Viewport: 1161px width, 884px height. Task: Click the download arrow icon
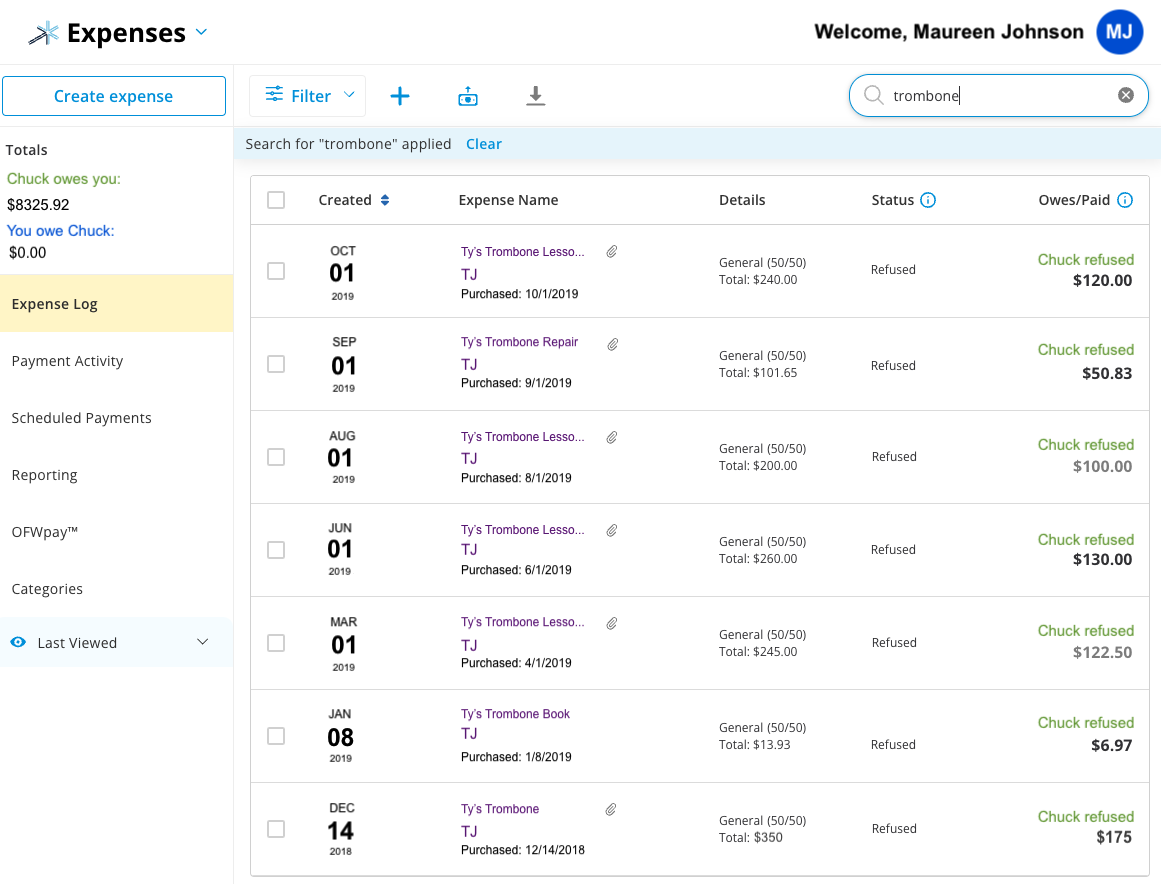pyautogui.click(x=535, y=96)
